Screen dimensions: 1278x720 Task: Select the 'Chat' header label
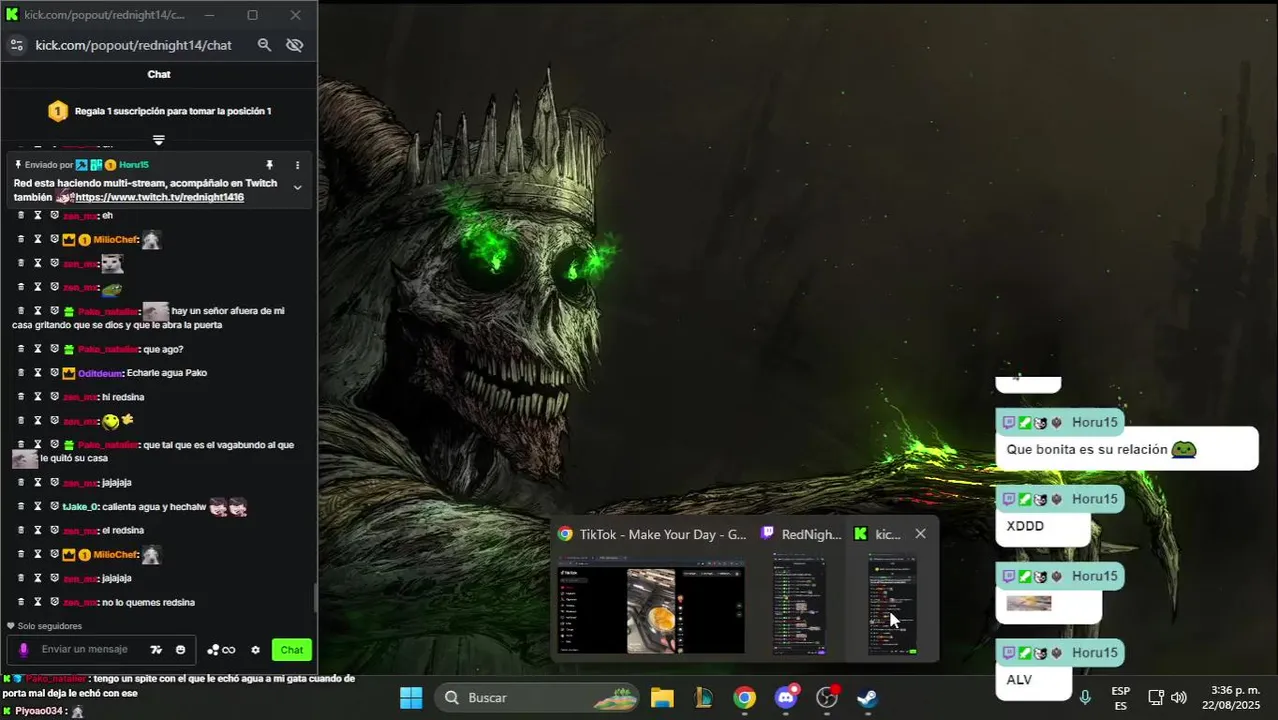tap(159, 74)
